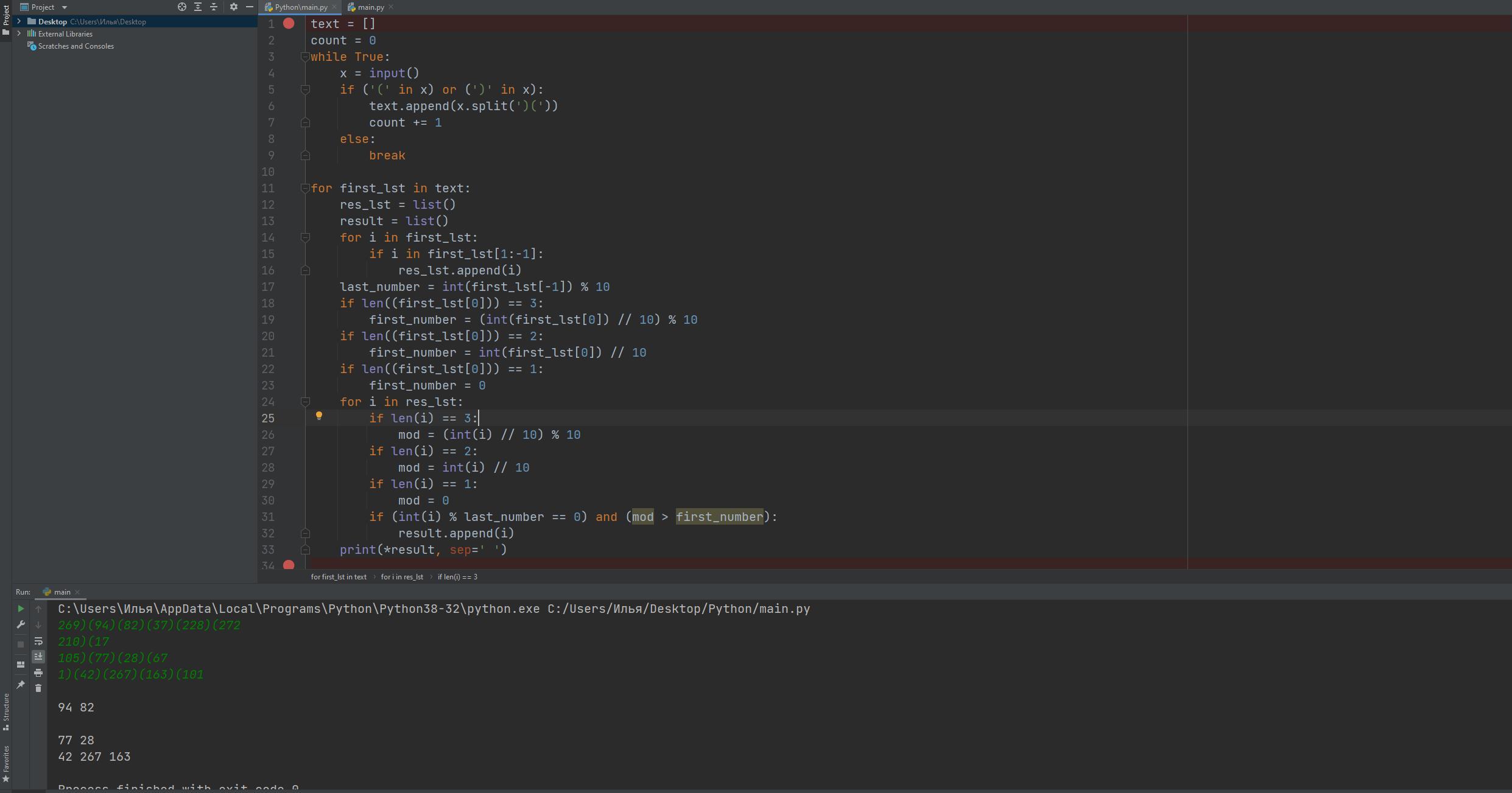1512x793 pixels.
Task: Open Project panel gear options
Action: point(233,7)
